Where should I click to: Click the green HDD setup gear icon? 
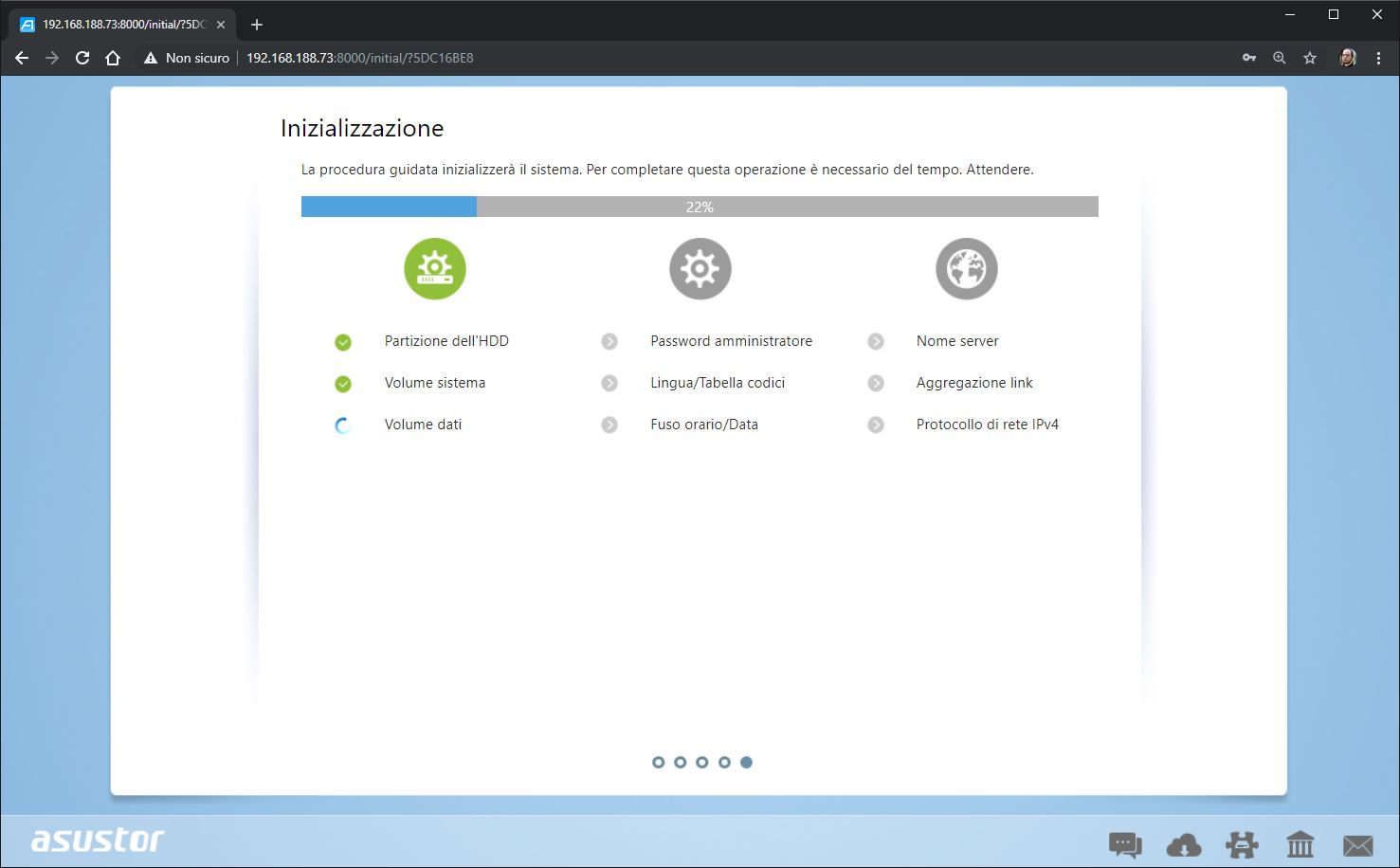click(435, 269)
